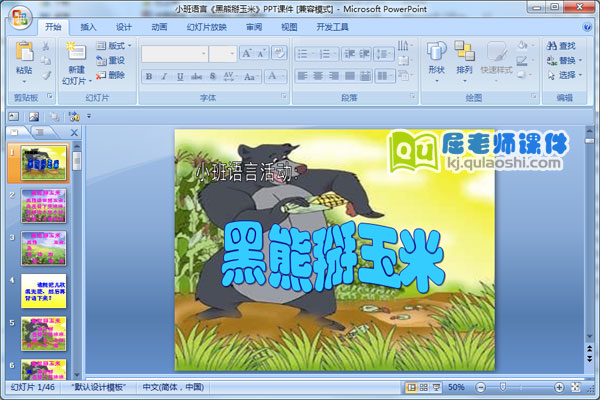Switch to Normal view in status bar
This screenshot has height=400, width=600.
pos(411,387)
